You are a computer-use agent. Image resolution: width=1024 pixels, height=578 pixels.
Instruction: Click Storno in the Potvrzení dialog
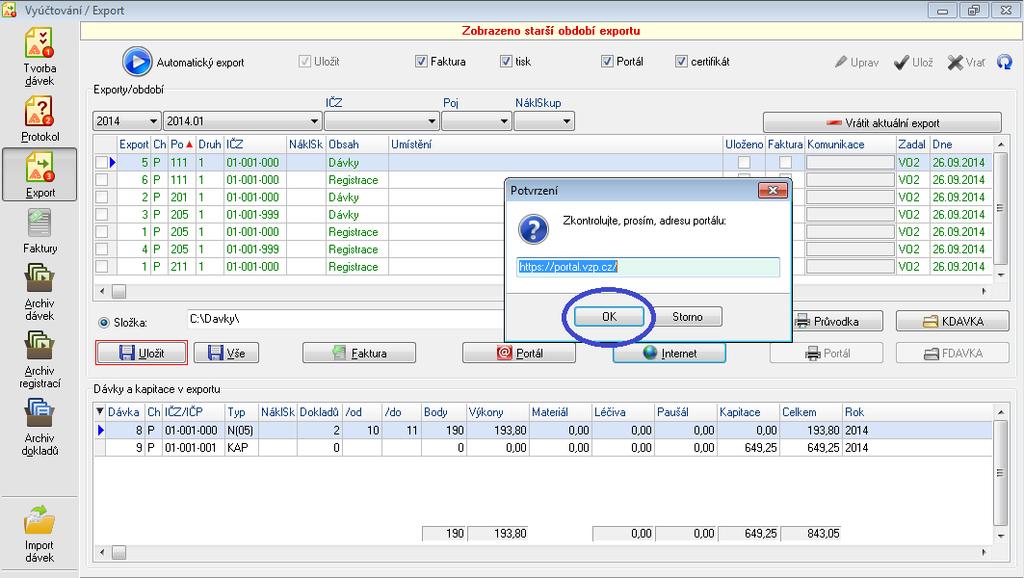(x=687, y=317)
